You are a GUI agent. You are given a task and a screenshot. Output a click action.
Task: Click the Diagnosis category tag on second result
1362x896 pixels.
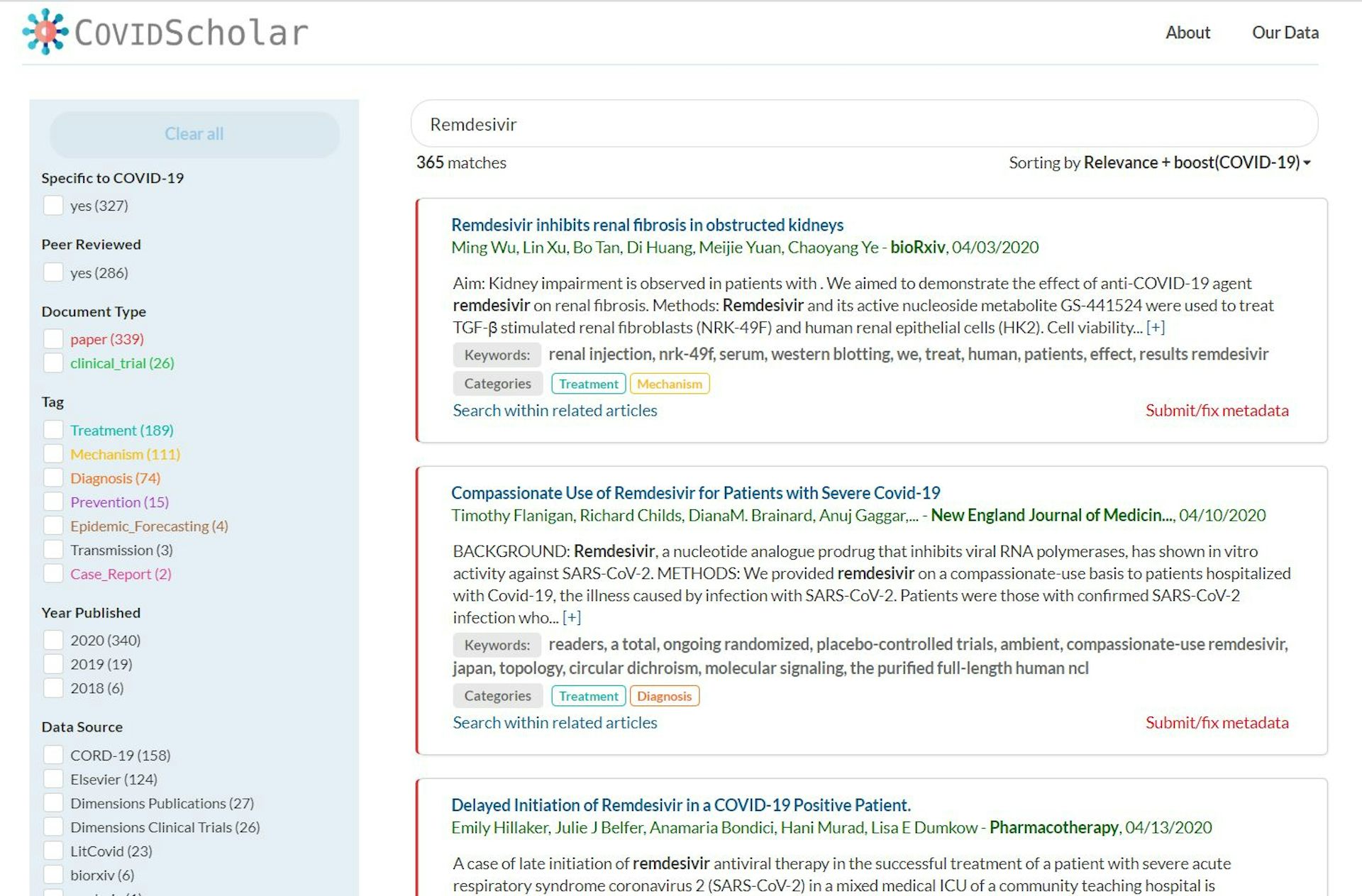coord(664,696)
